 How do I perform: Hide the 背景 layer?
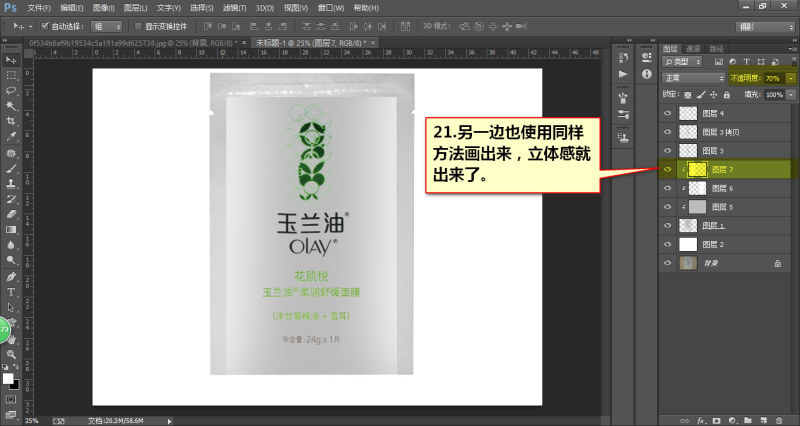[x=667, y=263]
